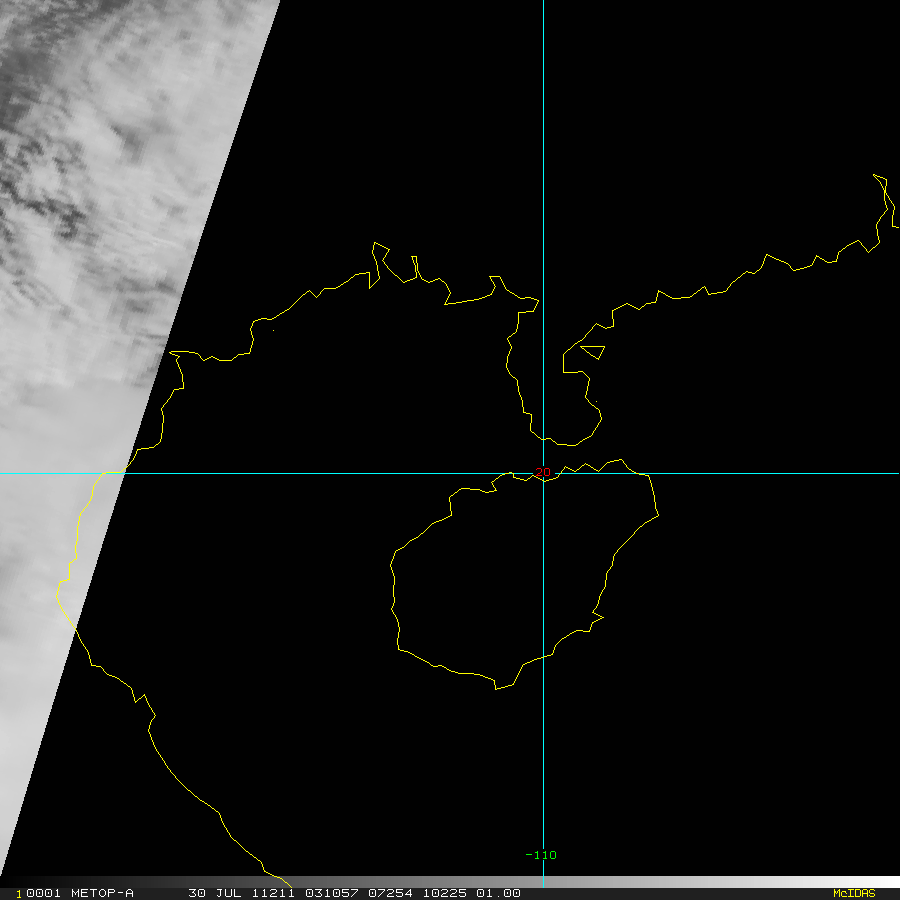Click the 11211 Julian day value
The height and width of the screenshot is (900, 900).
click(273, 893)
